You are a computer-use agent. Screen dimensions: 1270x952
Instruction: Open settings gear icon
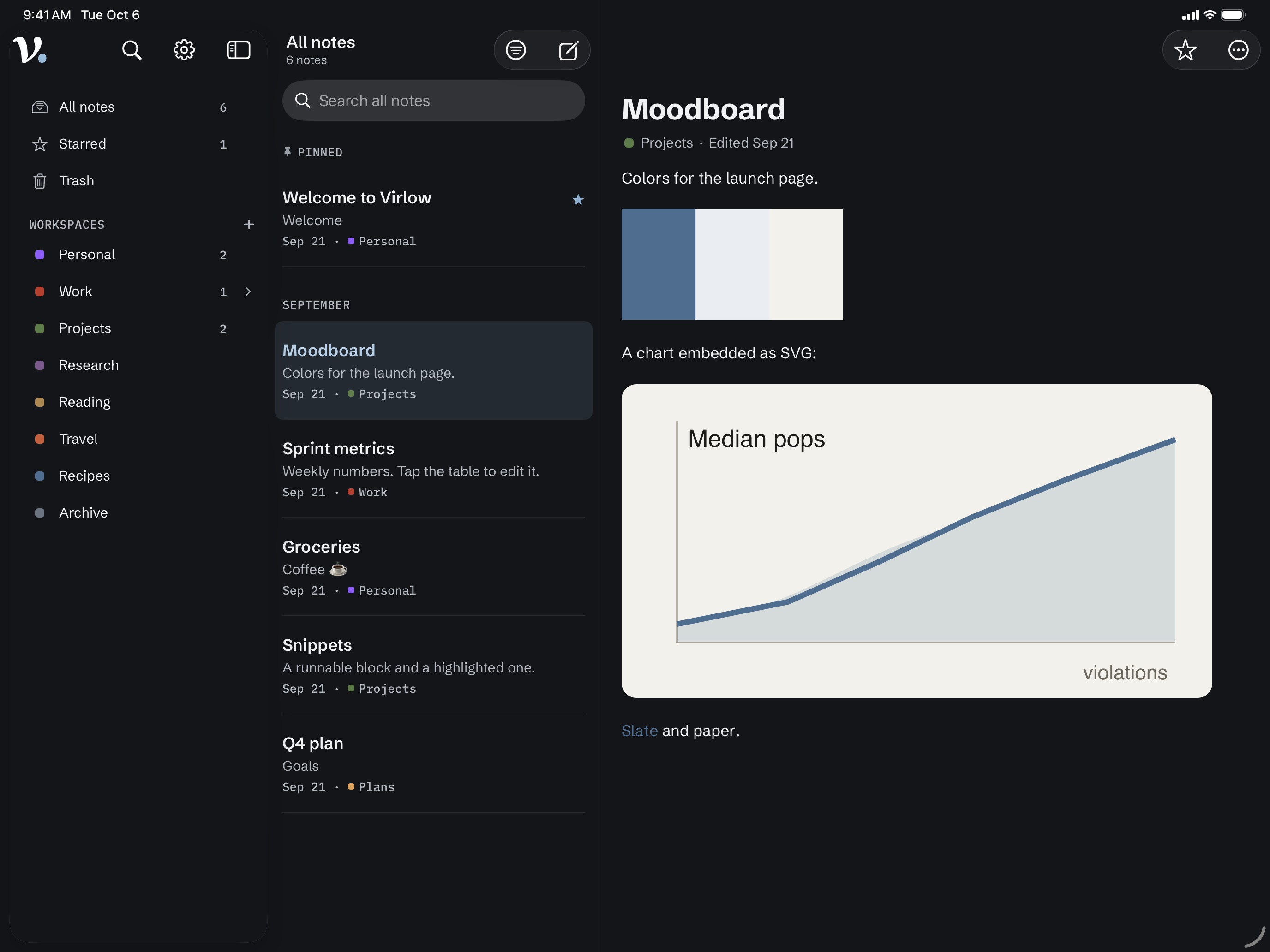click(x=184, y=50)
